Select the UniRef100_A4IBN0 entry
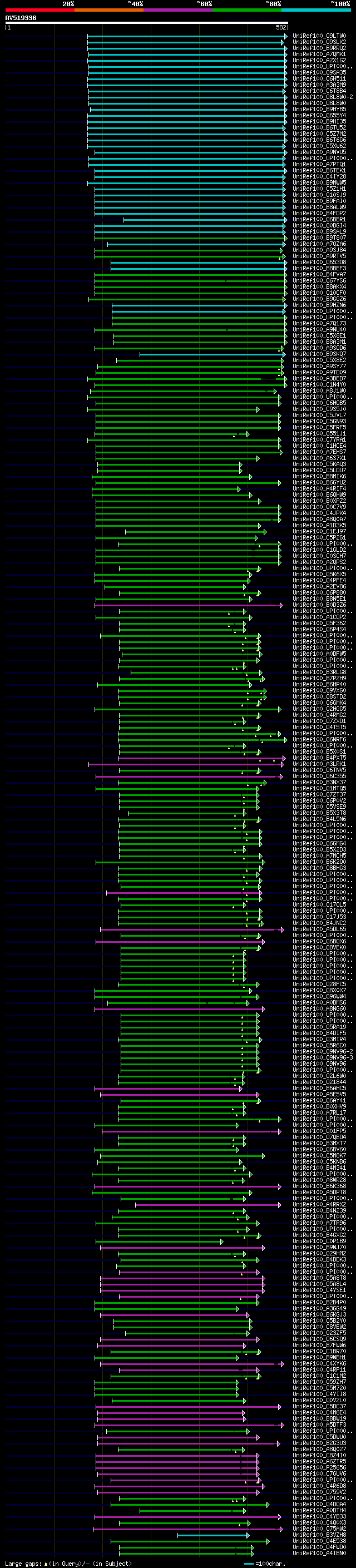The image size is (356, 1568). pyautogui.click(x=319, y=1554)
